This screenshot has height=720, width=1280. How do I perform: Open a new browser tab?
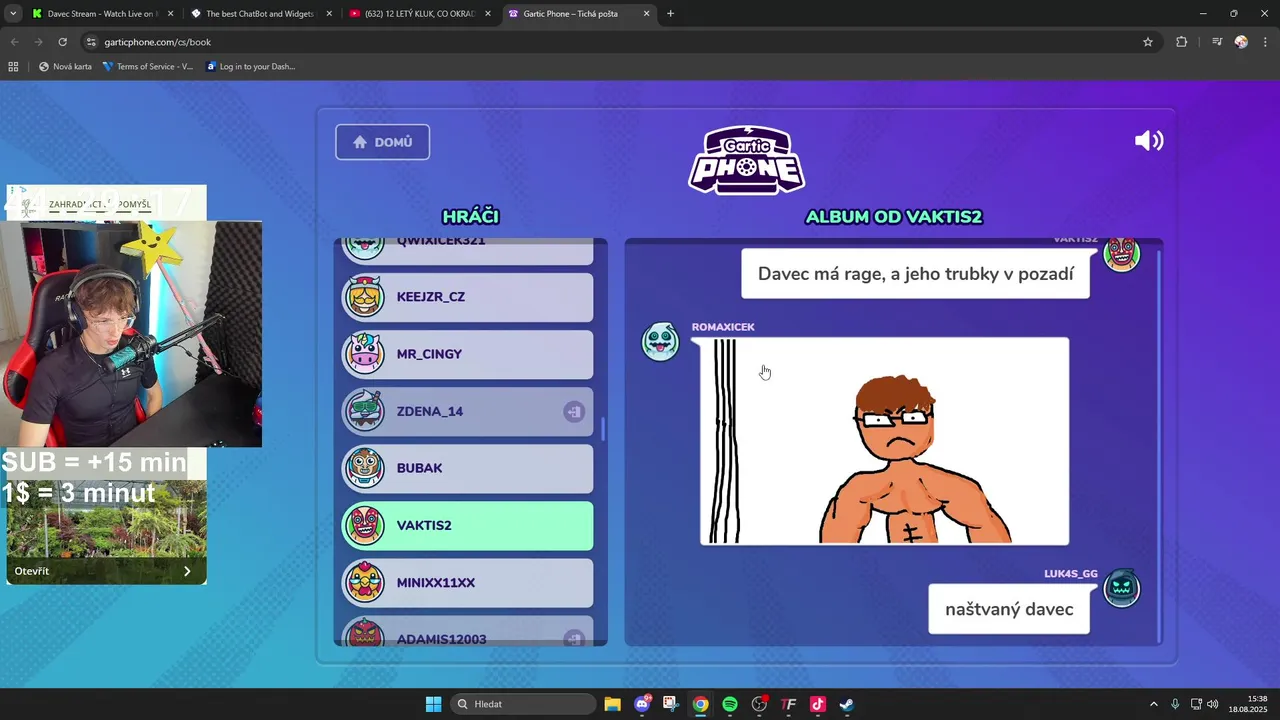(670, 14)
